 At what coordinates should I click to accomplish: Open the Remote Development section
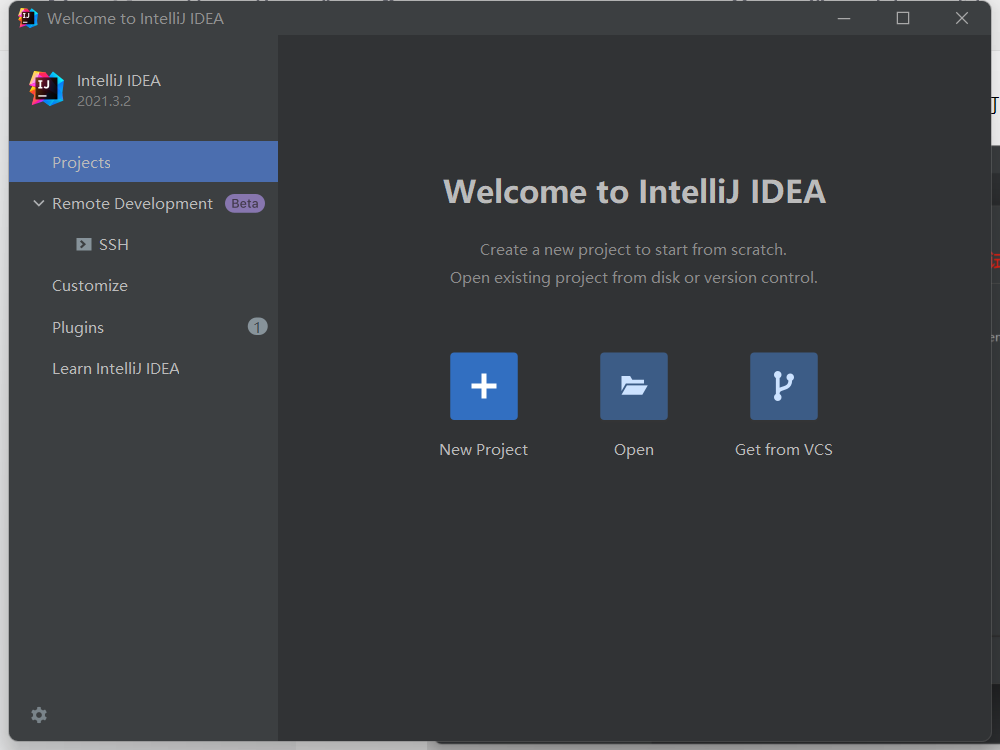[143, 203]
